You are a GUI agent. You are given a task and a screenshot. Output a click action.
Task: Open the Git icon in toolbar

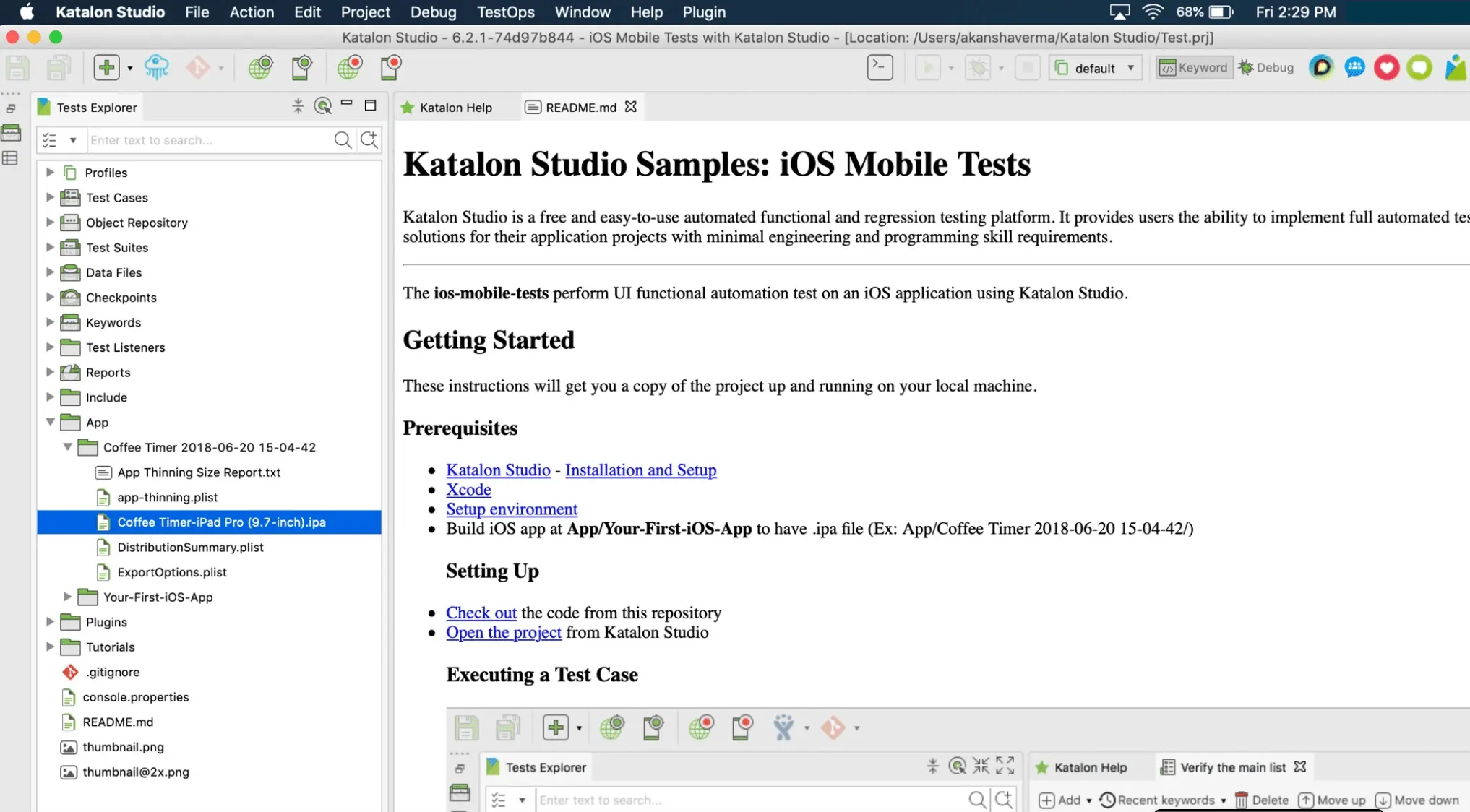(197, 67)
